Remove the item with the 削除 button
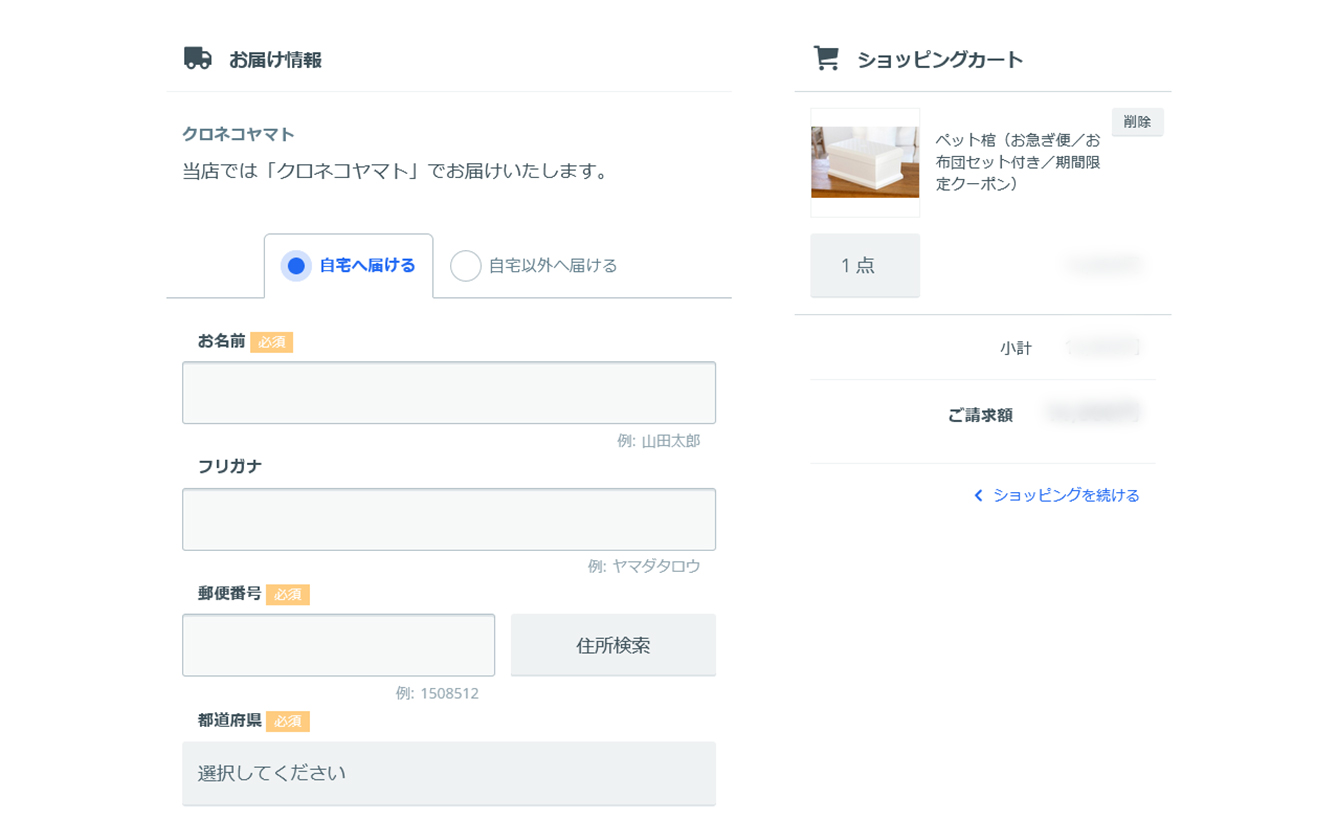1332x826 pixels. coord(1137,122)
